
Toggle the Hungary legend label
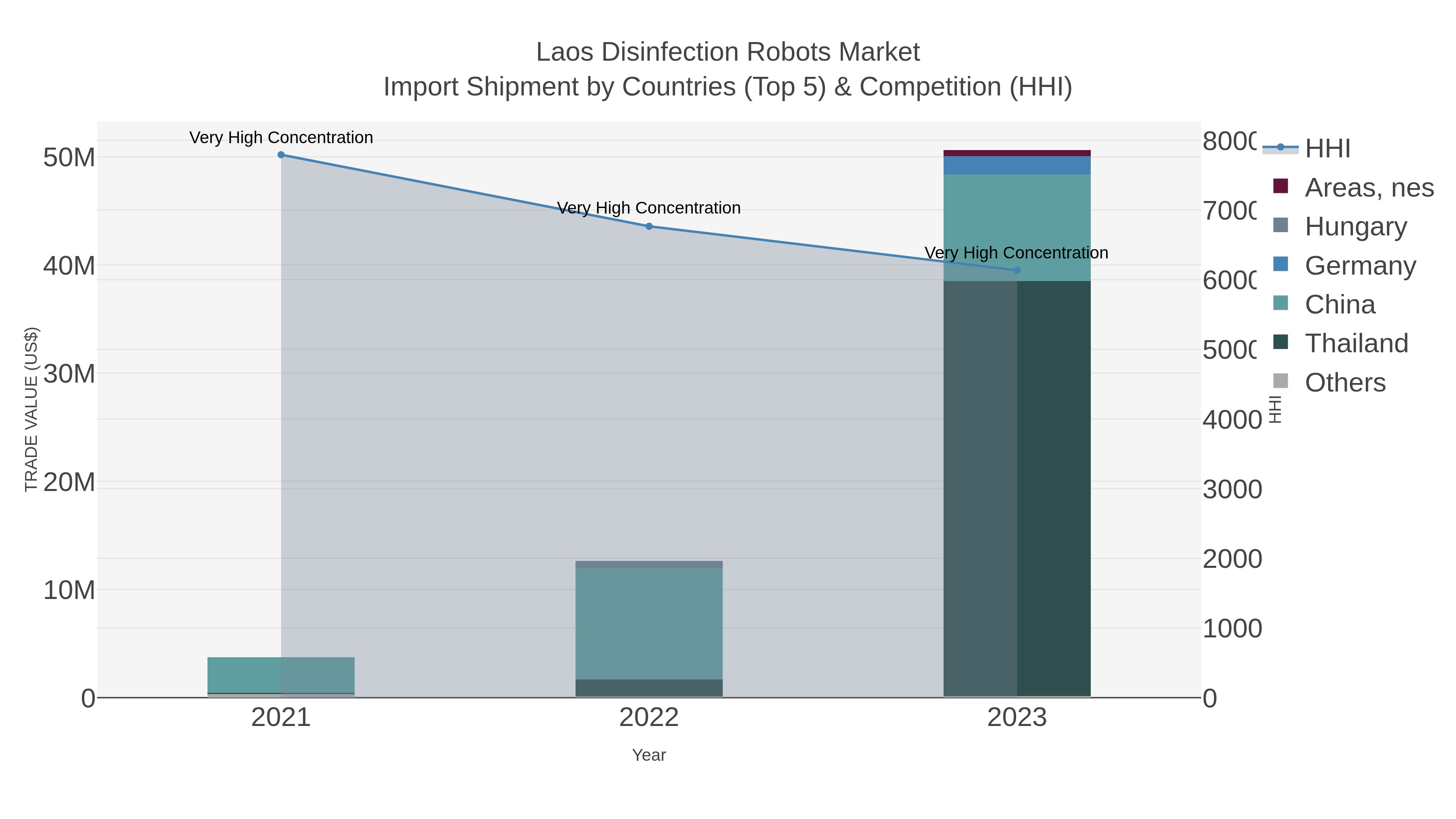[x=1356, y=226]
